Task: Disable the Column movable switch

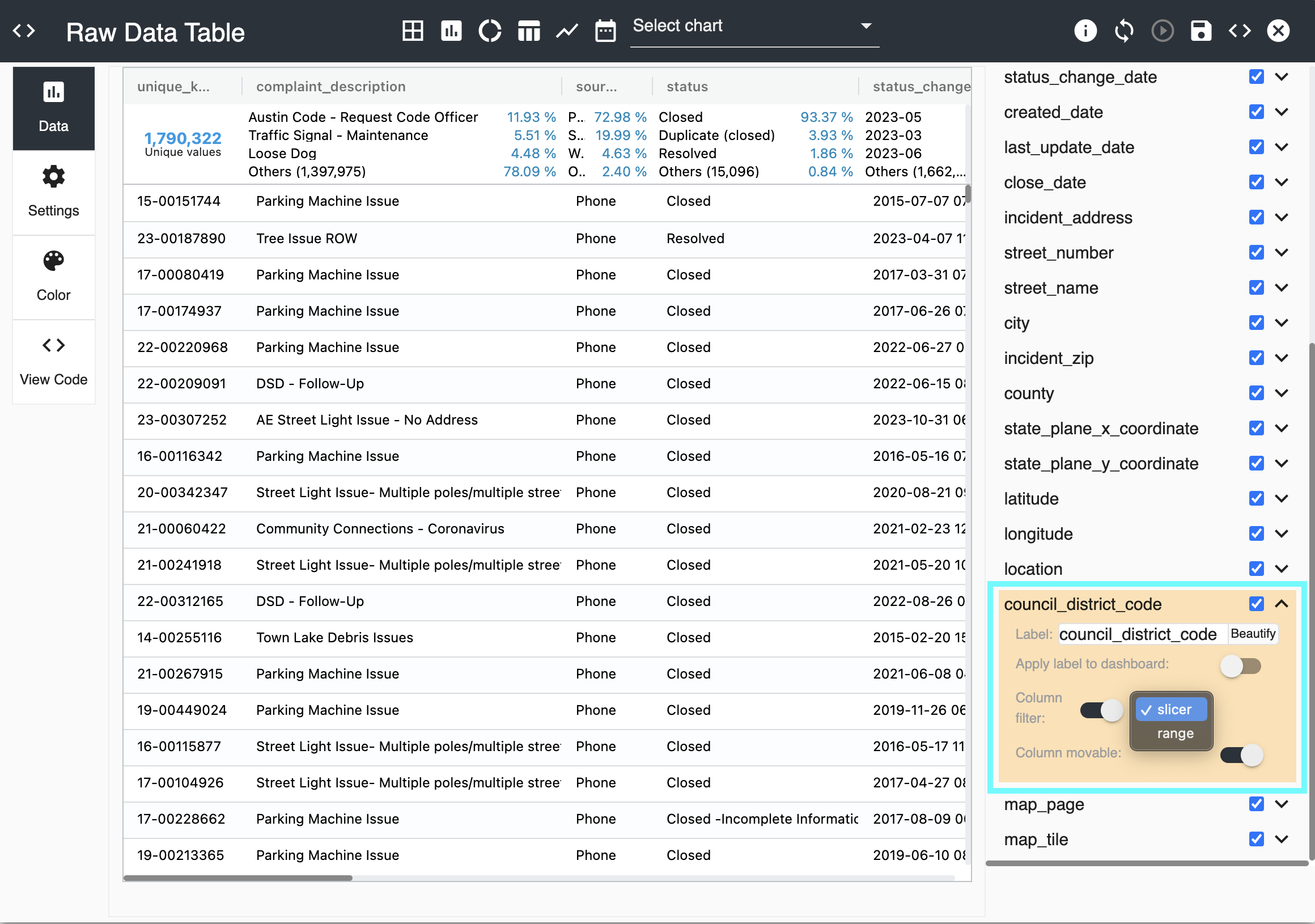Action: [1240, 755]
